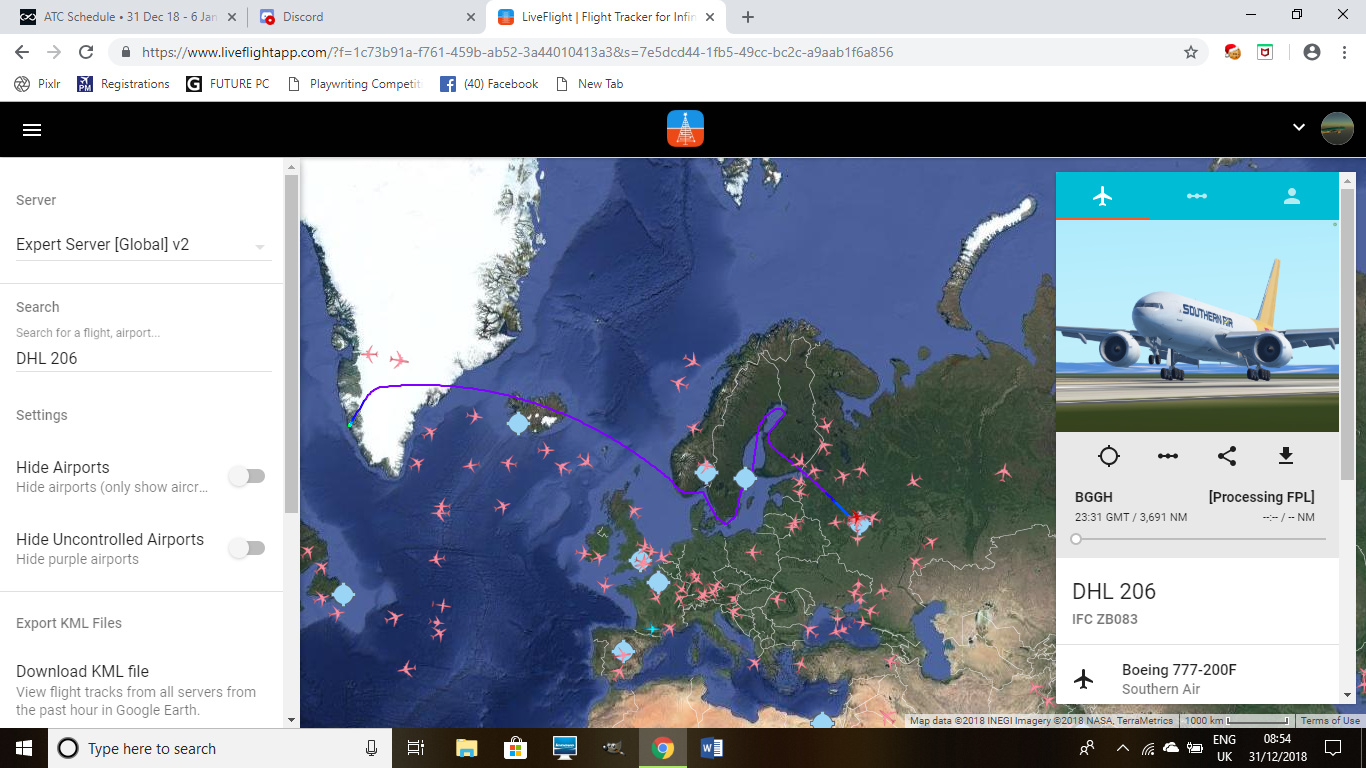The height and width of the screenshot is (768, 1366).
Task: Click the green departure marker in Greenland
Action: tap(350, 425)
